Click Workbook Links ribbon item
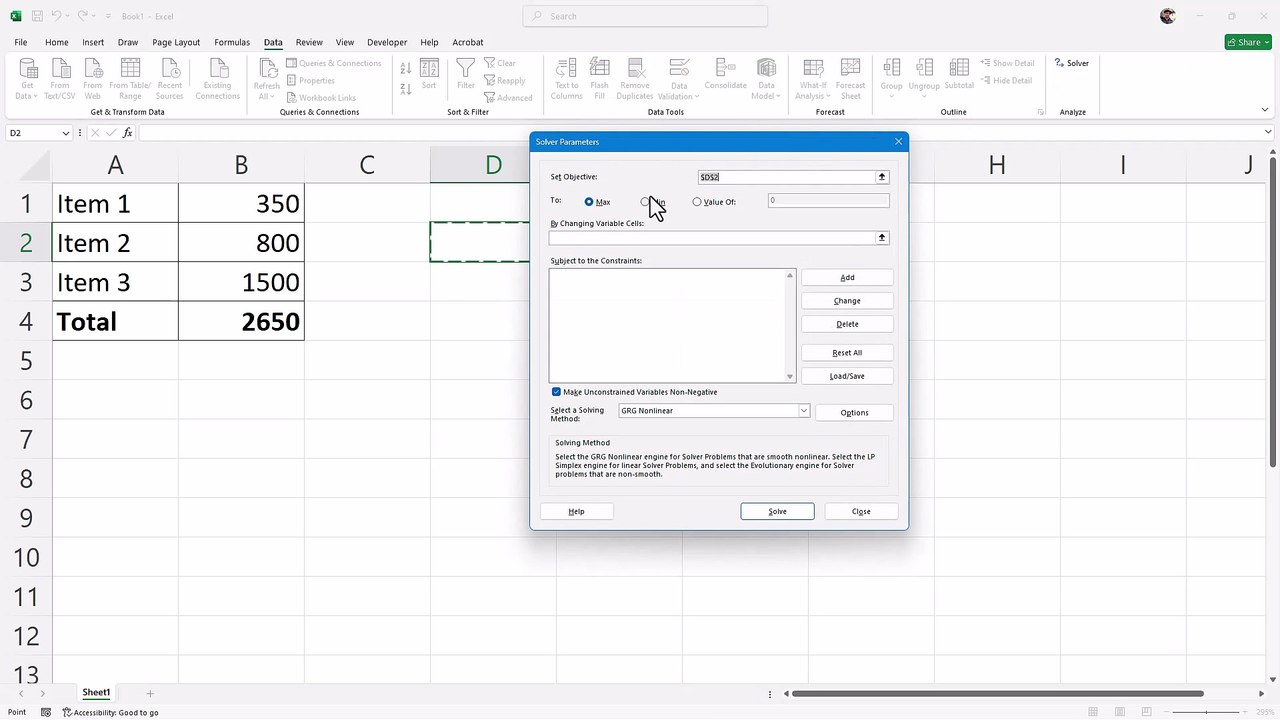The image size is (1280, 720). [x=320, y=98]
